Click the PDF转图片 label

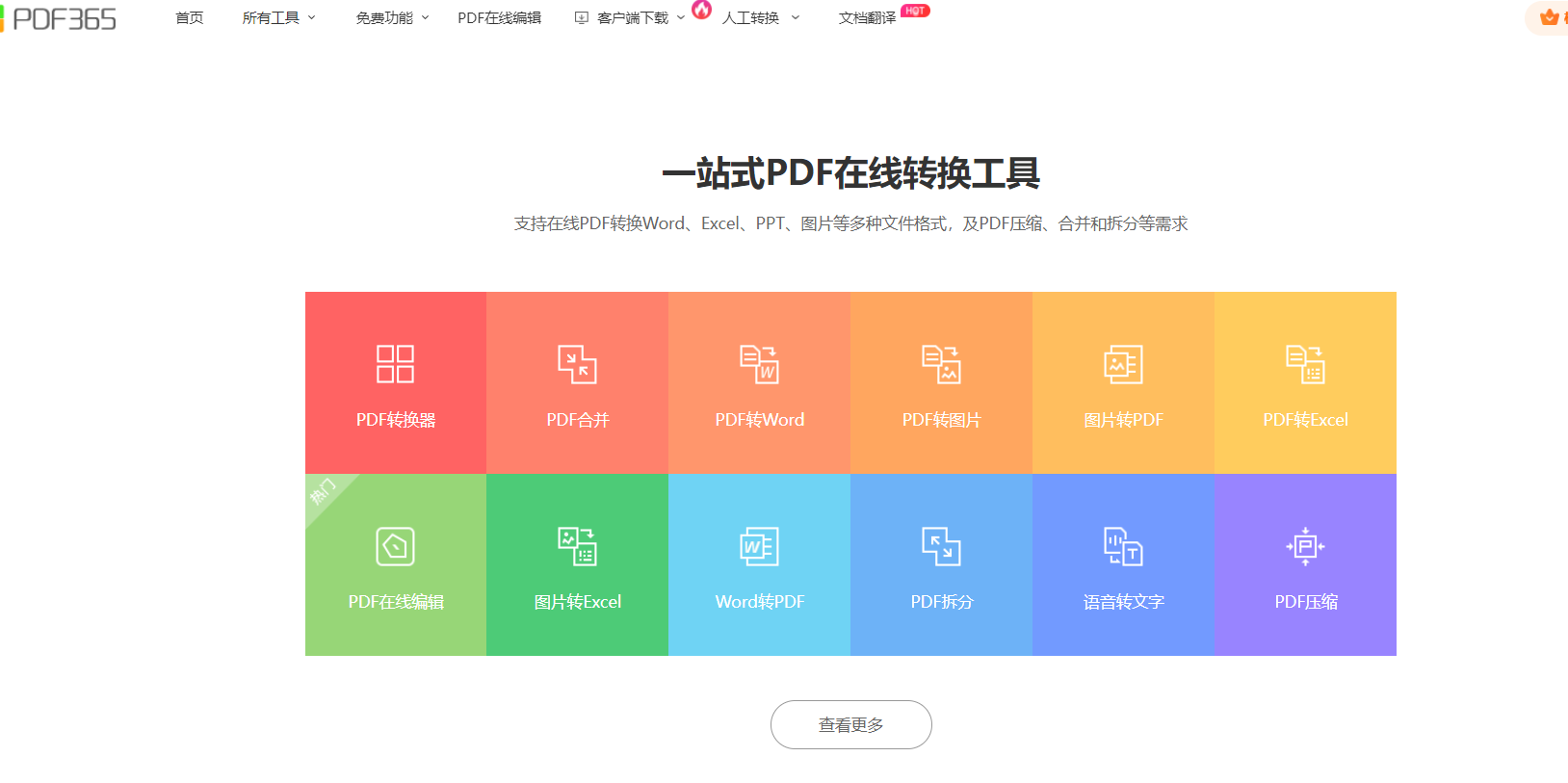click(941, 420)
